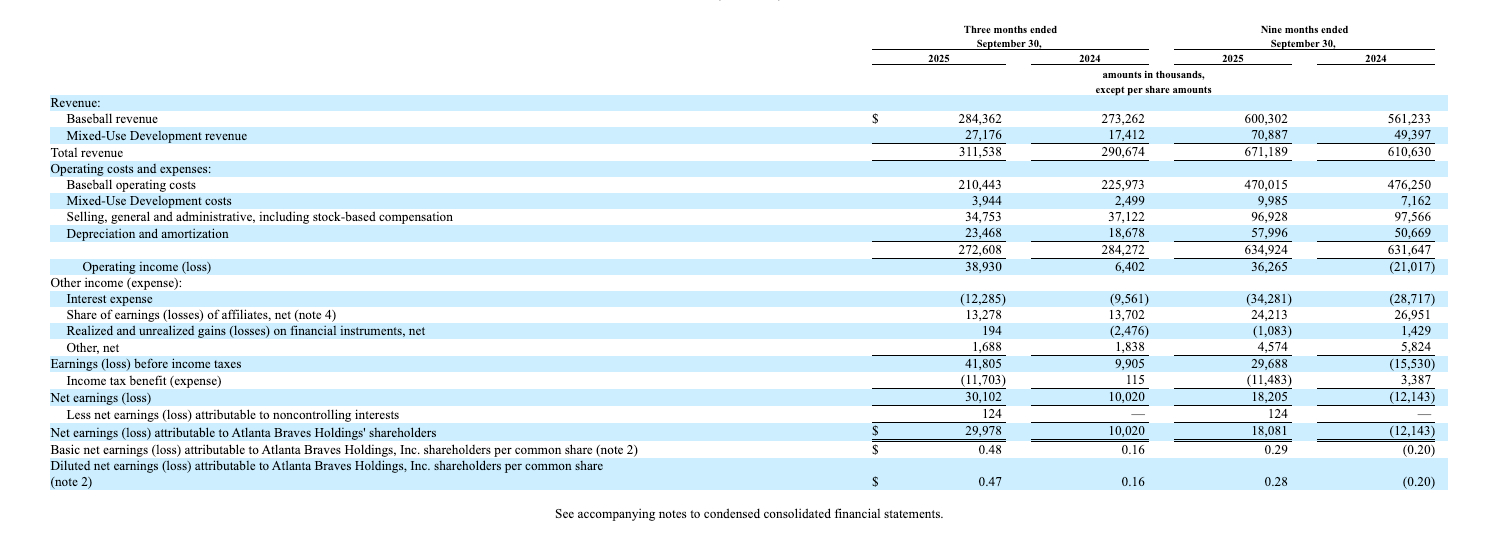Click the Three months ended September 30 header
Screen dimensions: 1493x544
(x=1010, y=37)
